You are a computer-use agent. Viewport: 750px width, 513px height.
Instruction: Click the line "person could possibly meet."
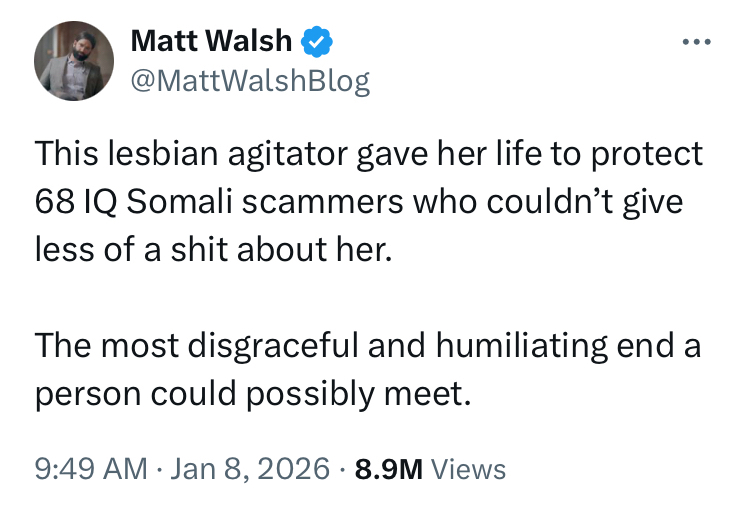click(252, 393)
